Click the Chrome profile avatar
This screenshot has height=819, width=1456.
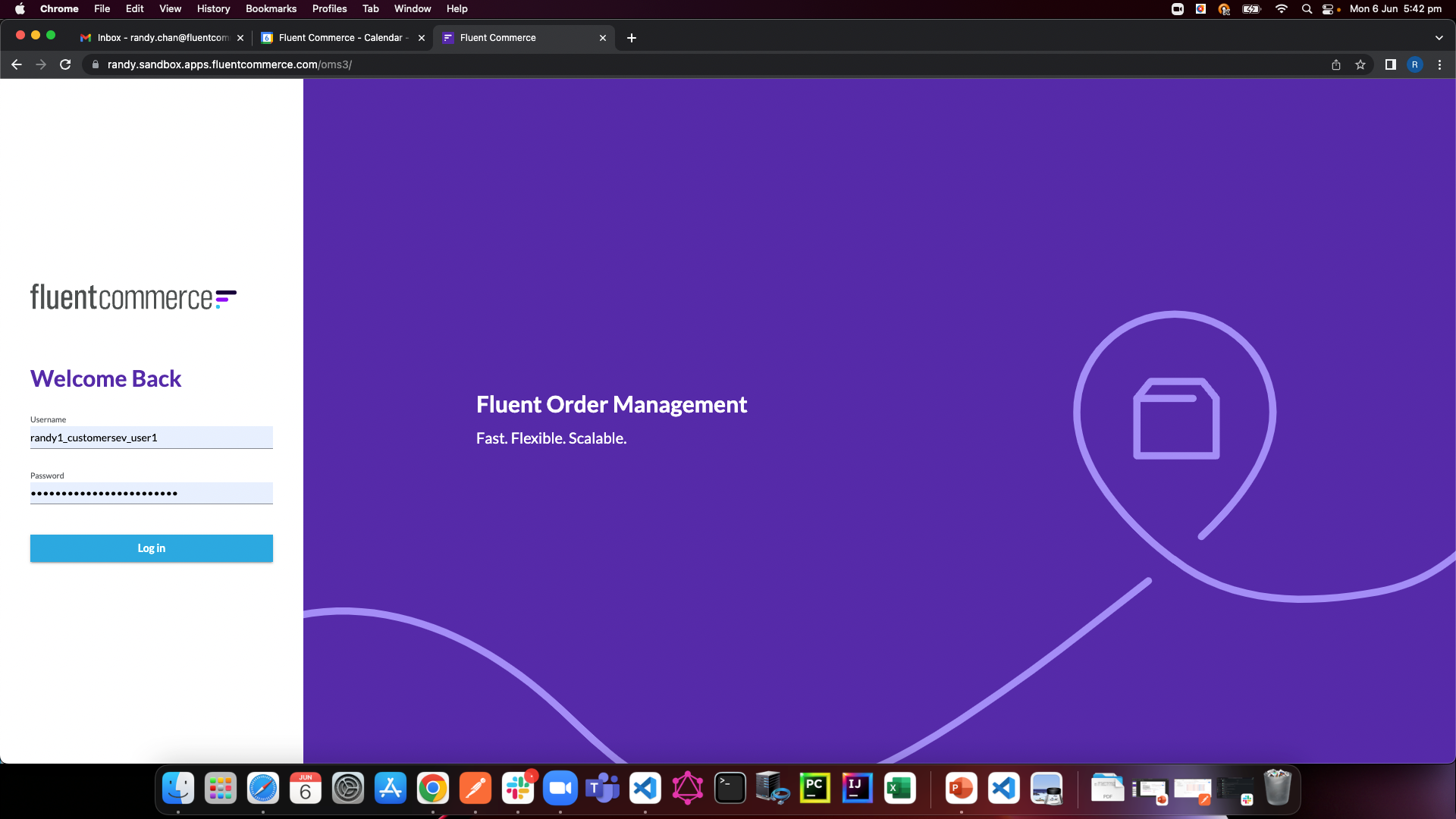click(x=1414, y=64)
